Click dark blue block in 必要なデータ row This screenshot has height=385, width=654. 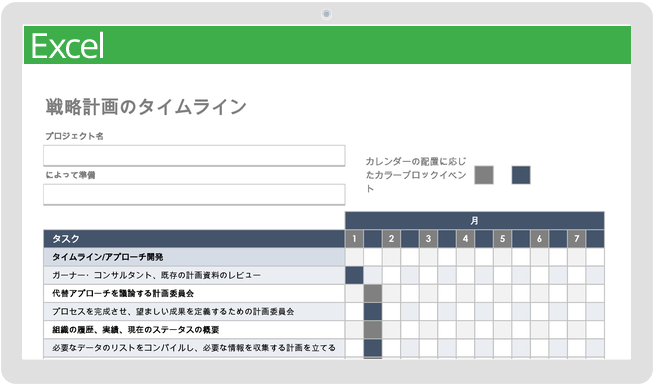click(x=373, y=348)
